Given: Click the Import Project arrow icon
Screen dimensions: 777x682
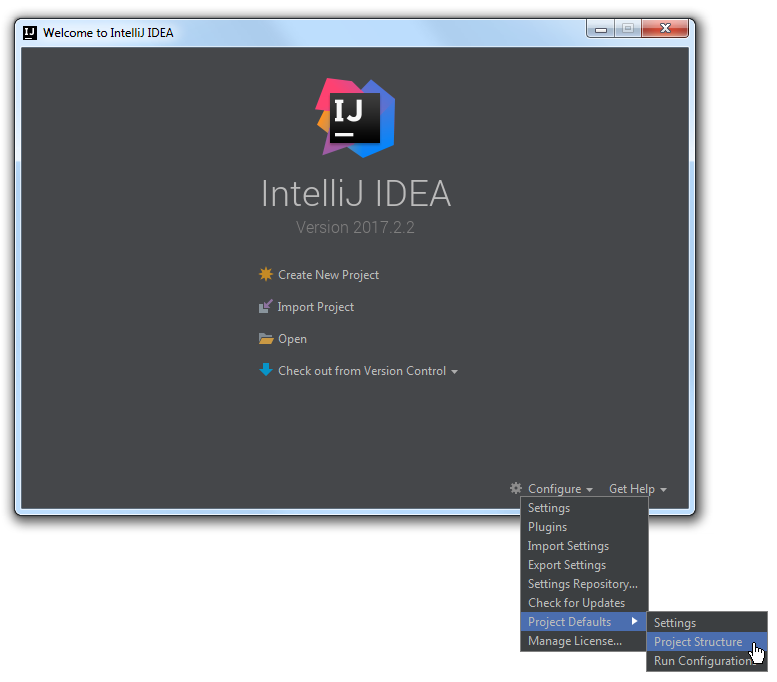Looking at the screenshot, I should pyautogui.click(x=265, y=307).
